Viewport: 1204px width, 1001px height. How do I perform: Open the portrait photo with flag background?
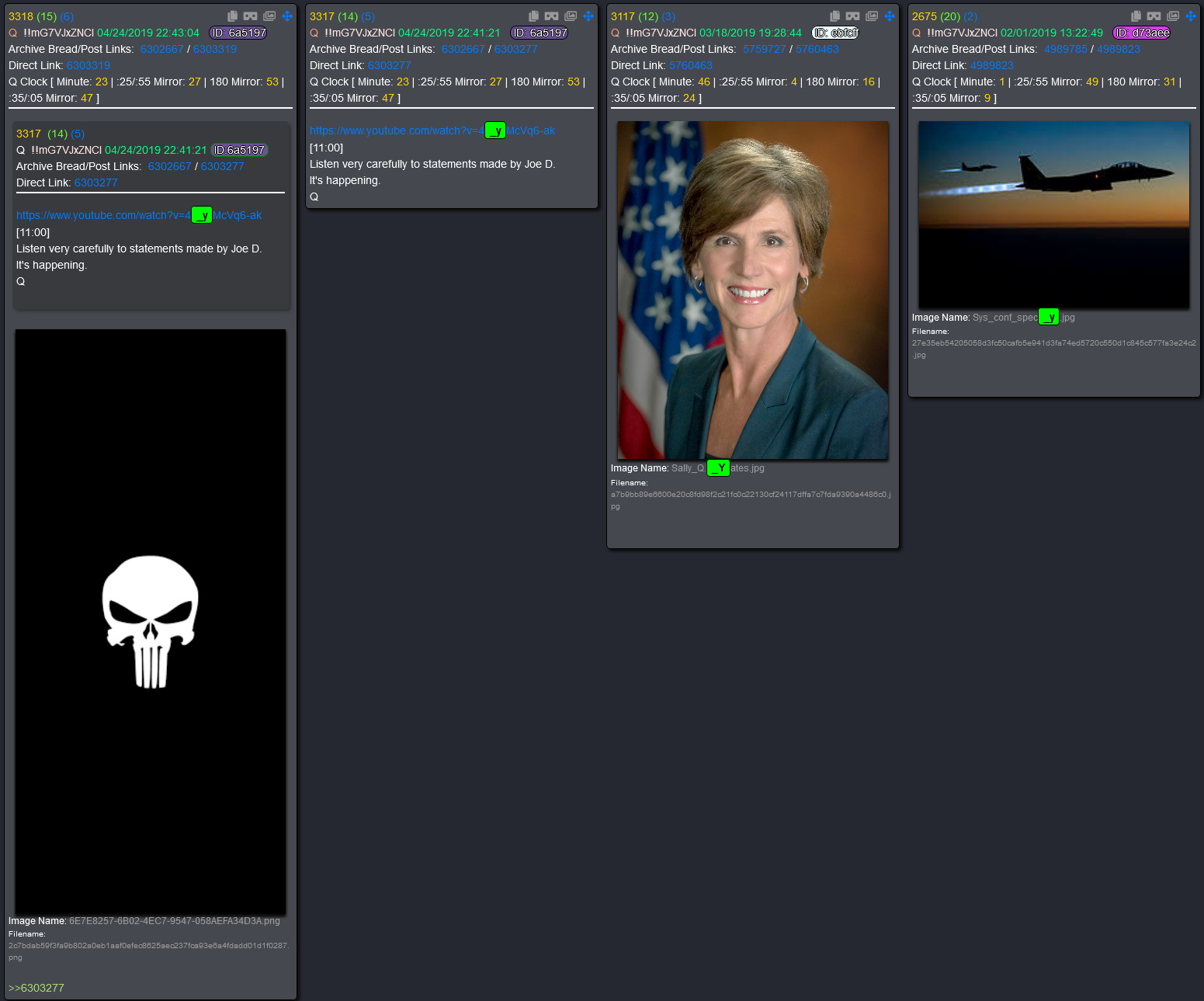pyautogui.click(x=753, y=290)
